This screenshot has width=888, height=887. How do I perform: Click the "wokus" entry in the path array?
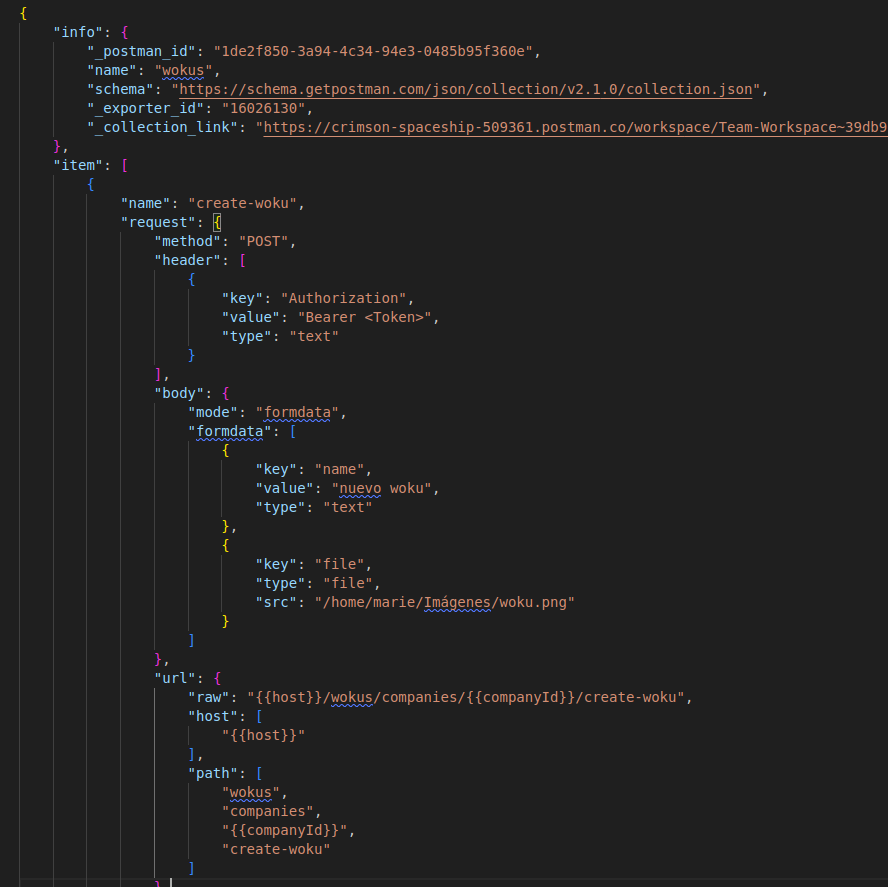[251, 792]
